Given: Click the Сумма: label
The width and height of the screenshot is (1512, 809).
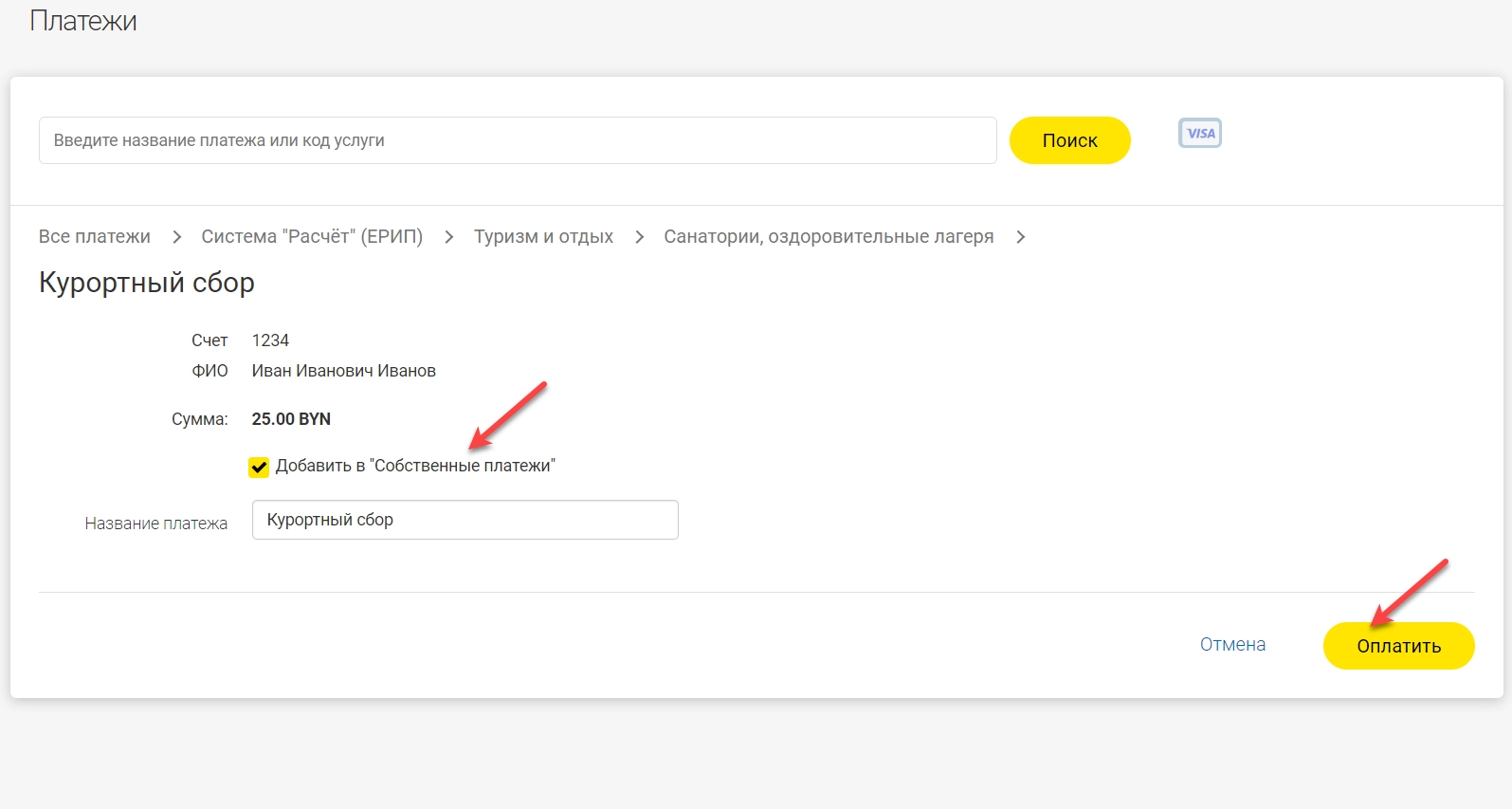Looking at the screenshot, I should coord(200,419).
